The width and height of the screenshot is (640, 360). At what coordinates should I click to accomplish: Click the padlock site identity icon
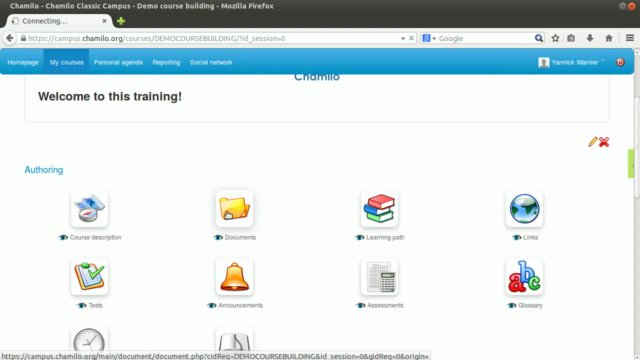pos(23,38)
